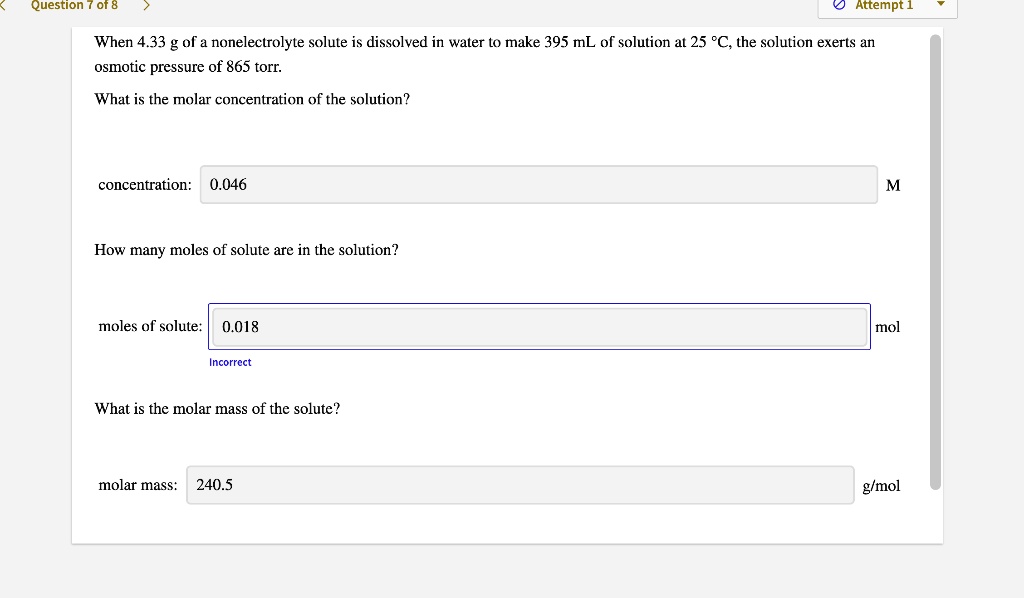Image resolution: width=1024 pixels, height=598 pixels.
Task: Click the M unit label beside concentration
Action: click(892, 185)
